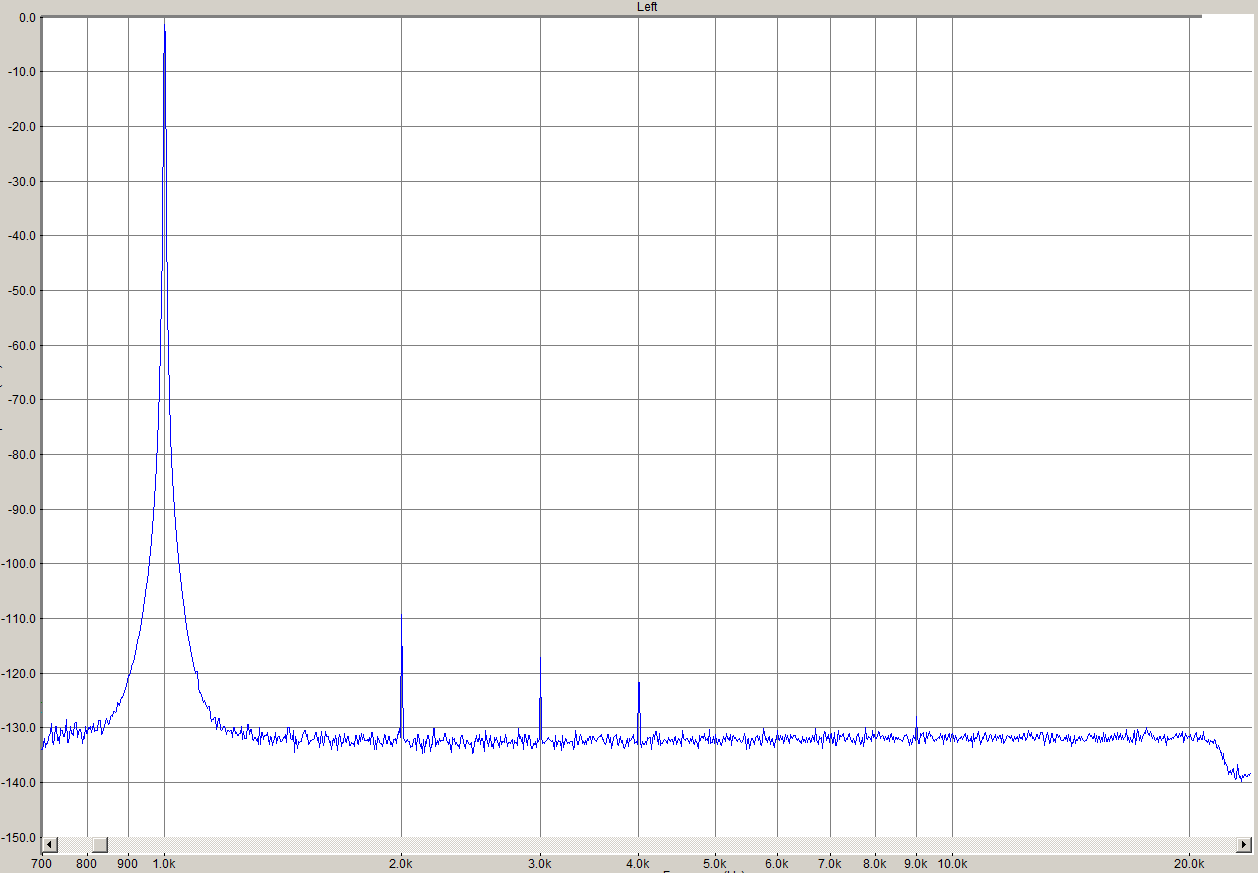Image resolution: width=1258 pixels, height=873 pixels.
Task: Click the "900" frequency axis label
Action: tap(128, 863)
